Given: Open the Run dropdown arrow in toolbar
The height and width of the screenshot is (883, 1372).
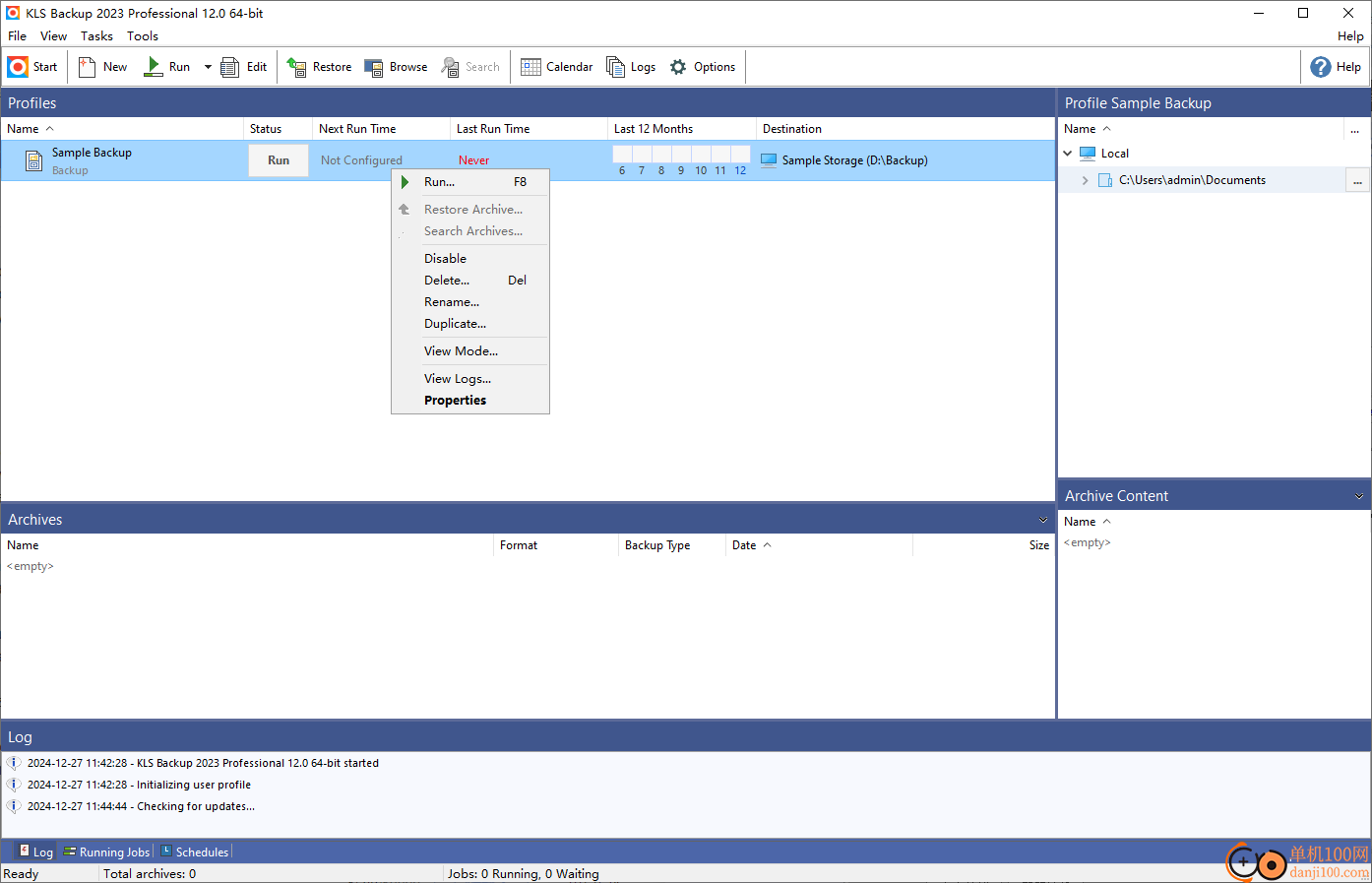Looking at the screenshot, I should pos(208,67).
